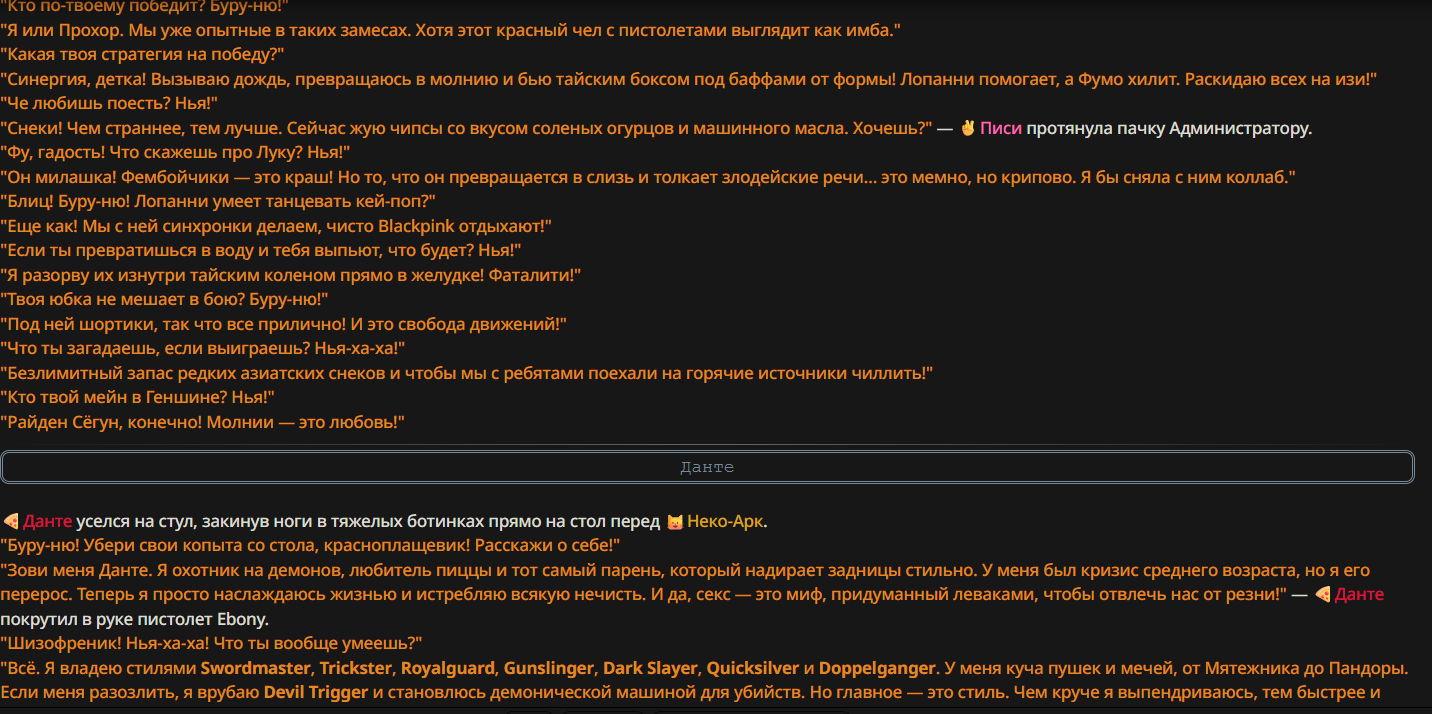Click the orange name 'Неко-Арк'
Viewport: 1432px width, 714px height.
click(726, 521)
